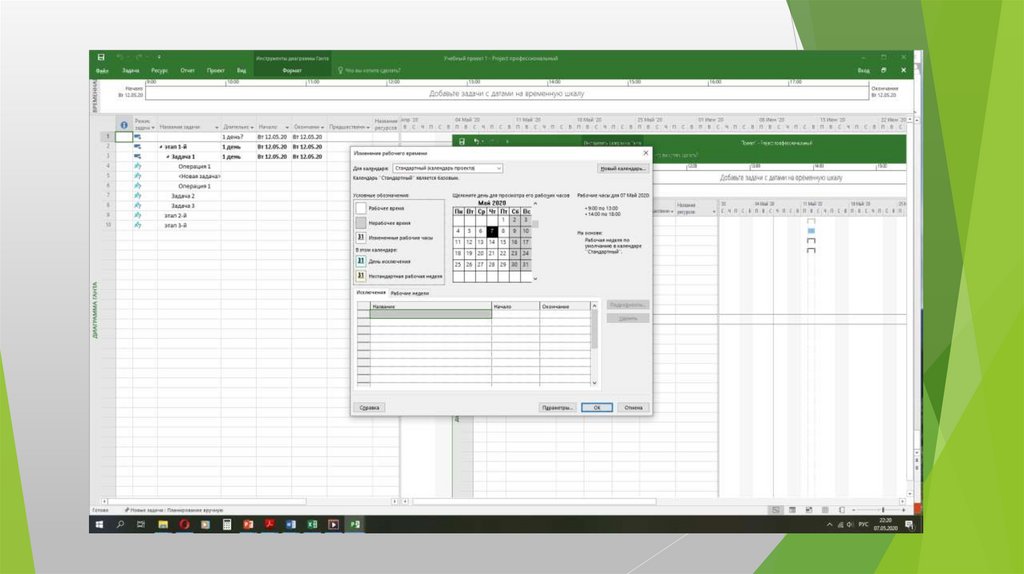Open the Opera browser from the taskbar
Image resolution: width=1024 pixels, height=574 pixels.
[183, 524]
